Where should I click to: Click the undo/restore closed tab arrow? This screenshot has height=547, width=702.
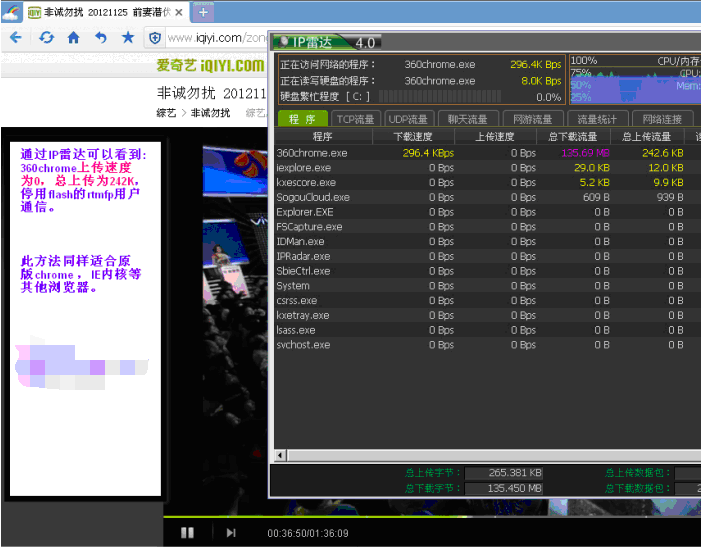(x=100, y=38)
